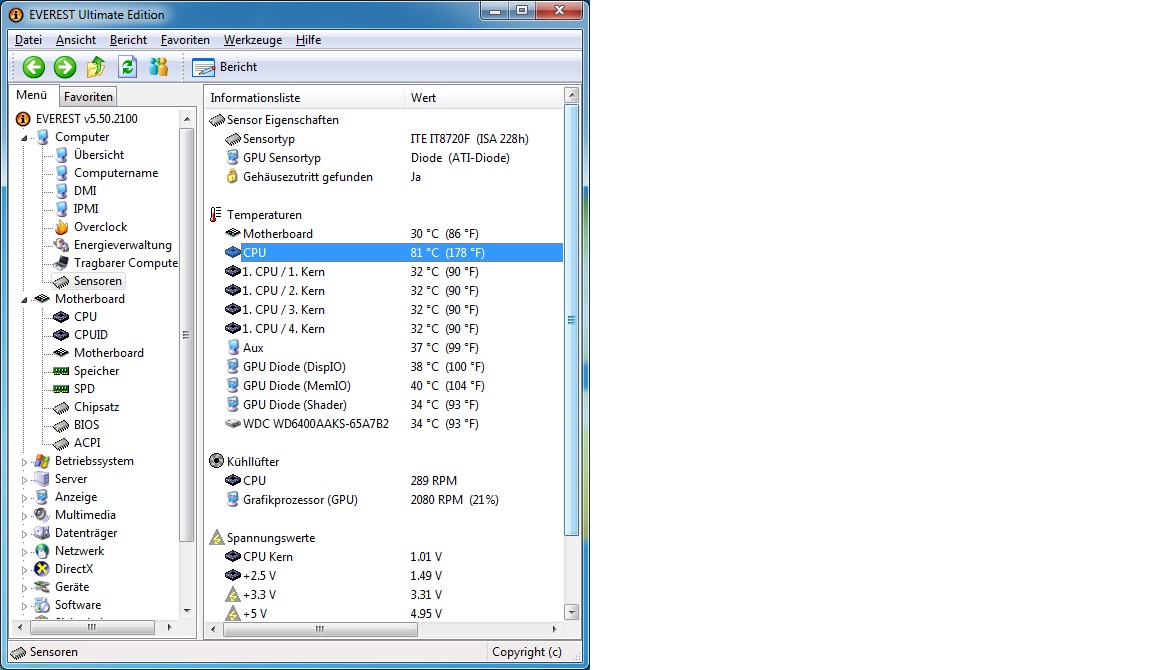Click the BIOS chip icon
Viewport: 1152px width, 670px height.
[x=62, y=425]
